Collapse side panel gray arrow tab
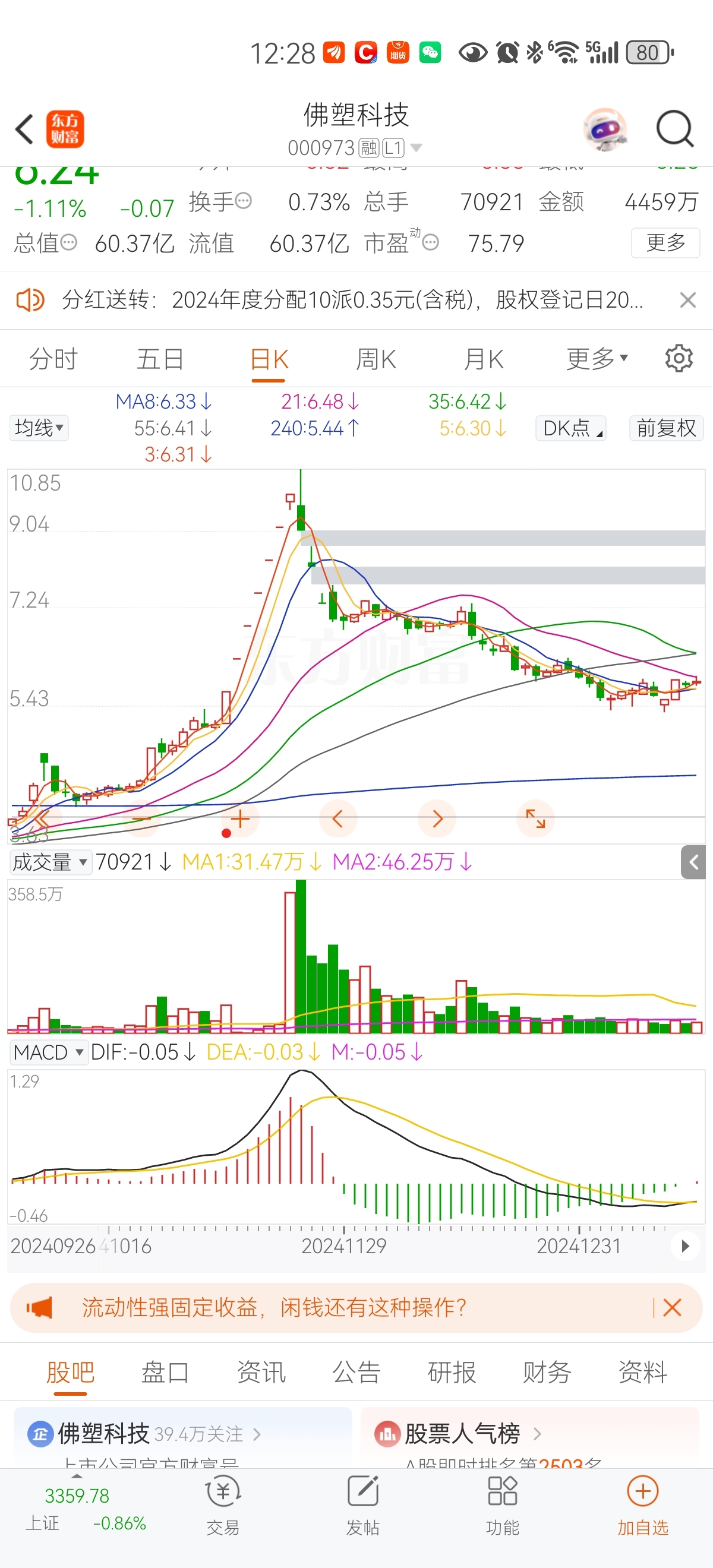 pyautogui.click(x=693, y=862)
